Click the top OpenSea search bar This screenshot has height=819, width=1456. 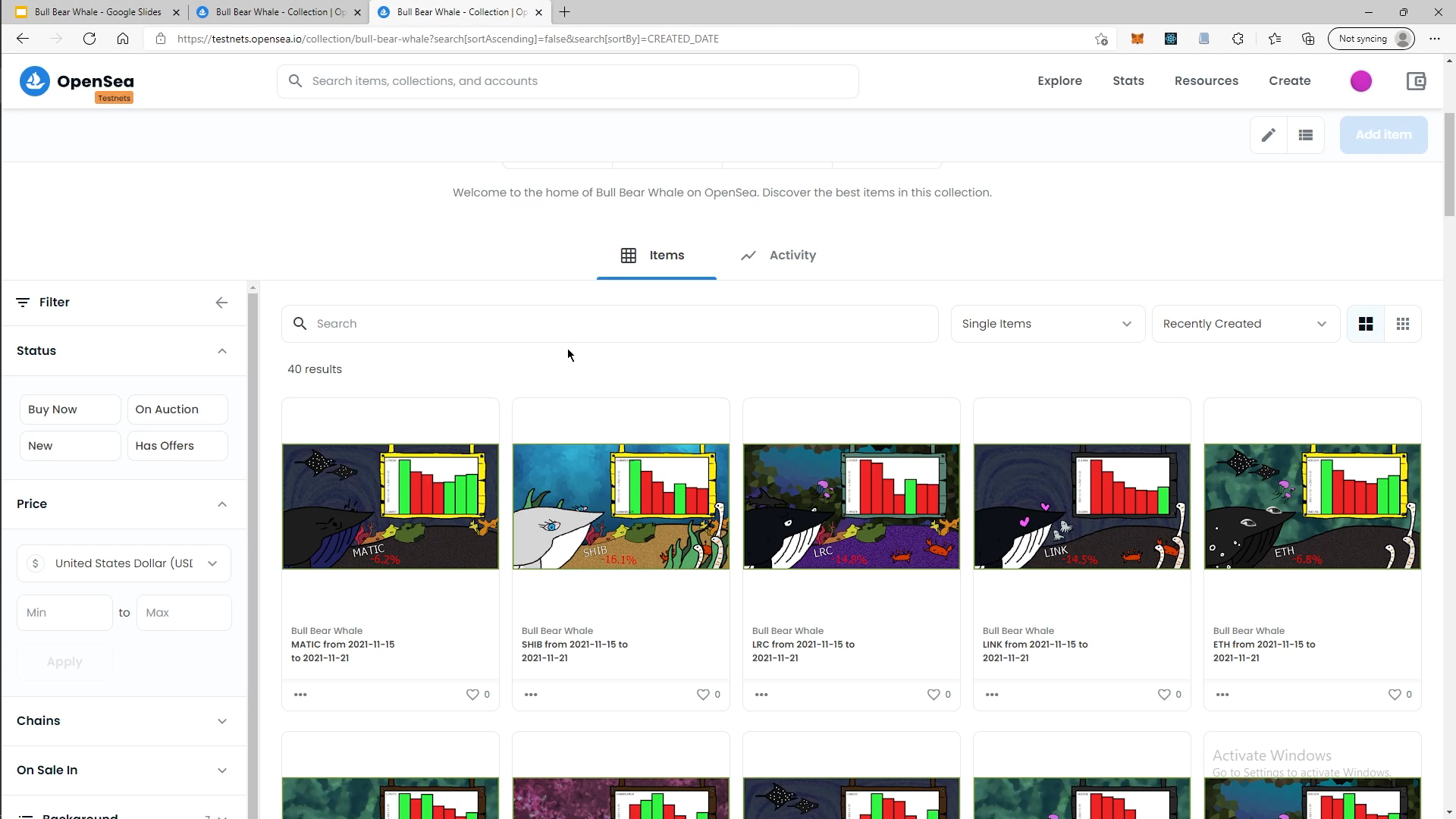pos(568,81)
